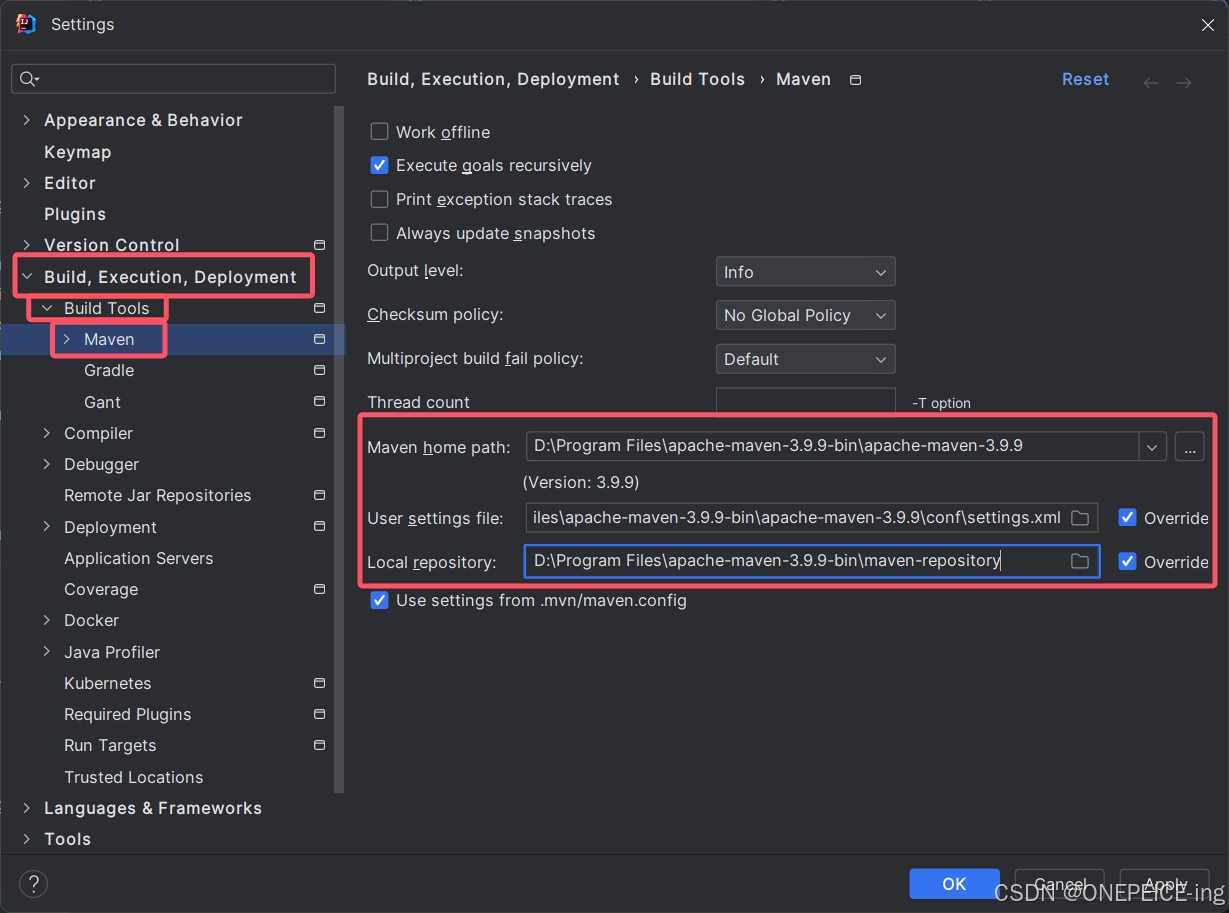Open help with the question mark button
This screenshot has height=913, width=1229.
coord(33,884)
